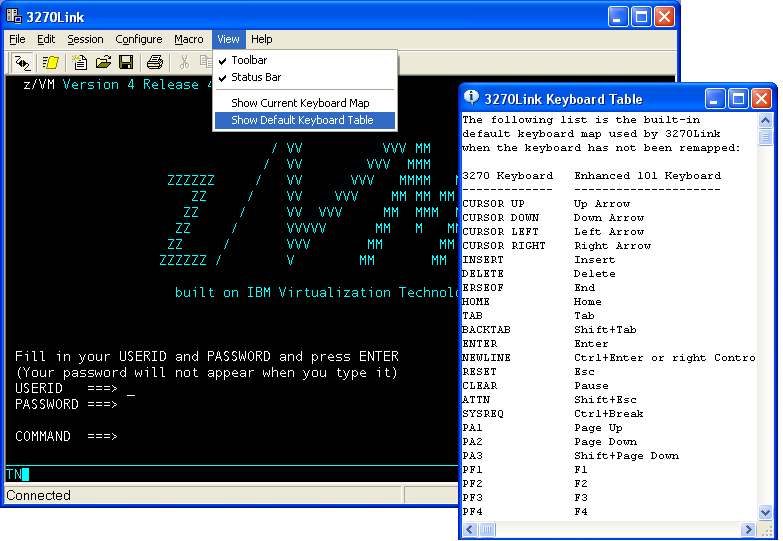
Task: Click 'PF4' entry in keyboard table
Action: 472,512
